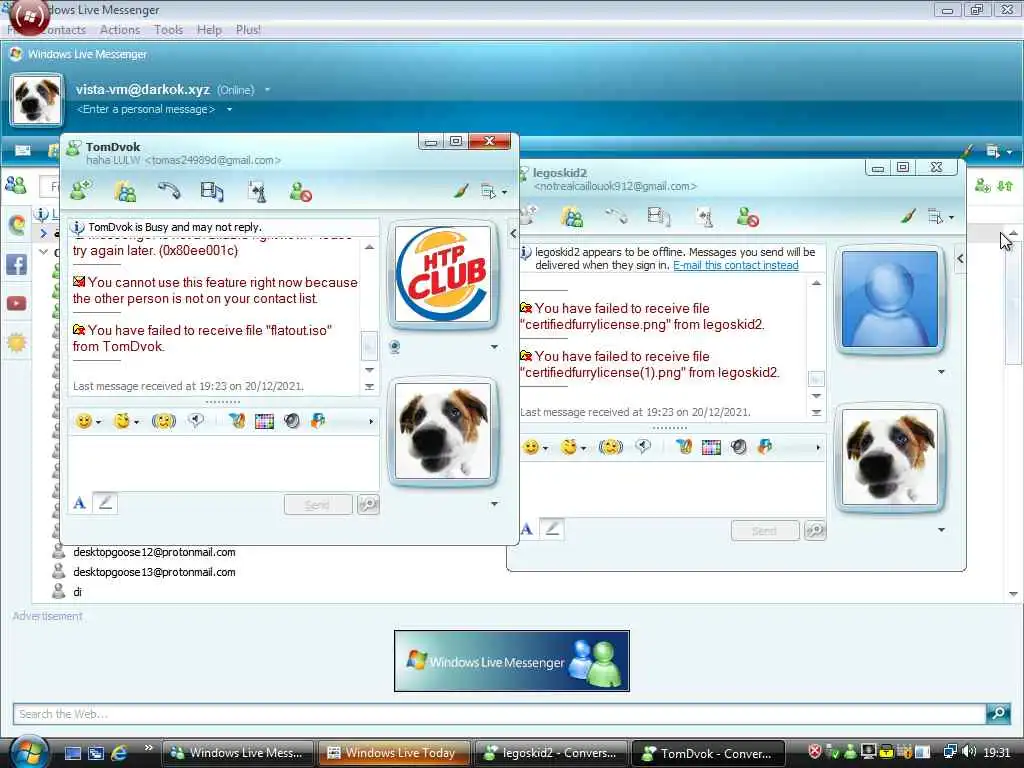This screenshot has width=1024, height=768.
Task: Open Tools menu in main Messenger window
Action: pos(168,30)
